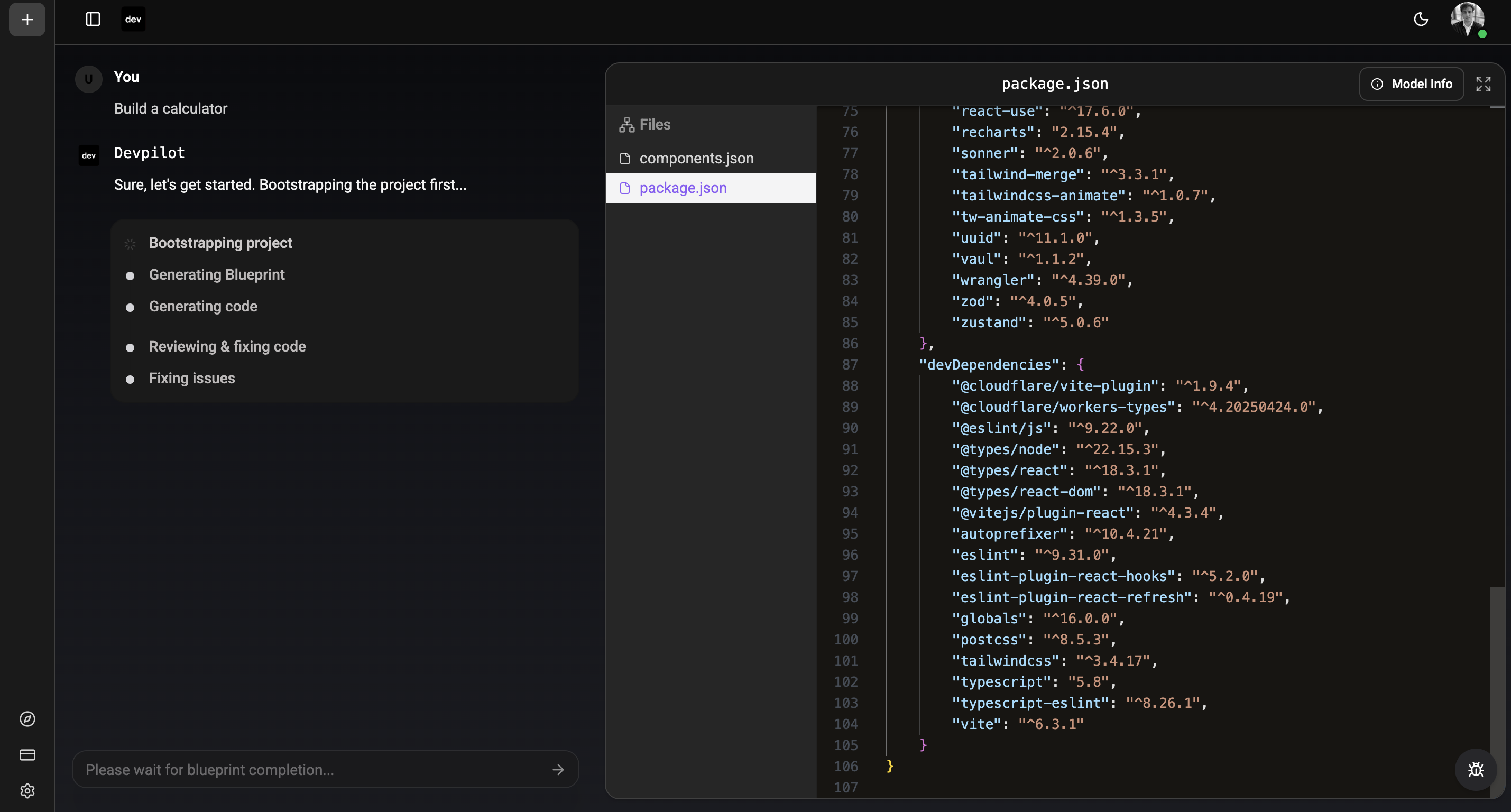Toggle the Devpilot agent avatar badge
1511x812 pixels.
click(89, 155)
